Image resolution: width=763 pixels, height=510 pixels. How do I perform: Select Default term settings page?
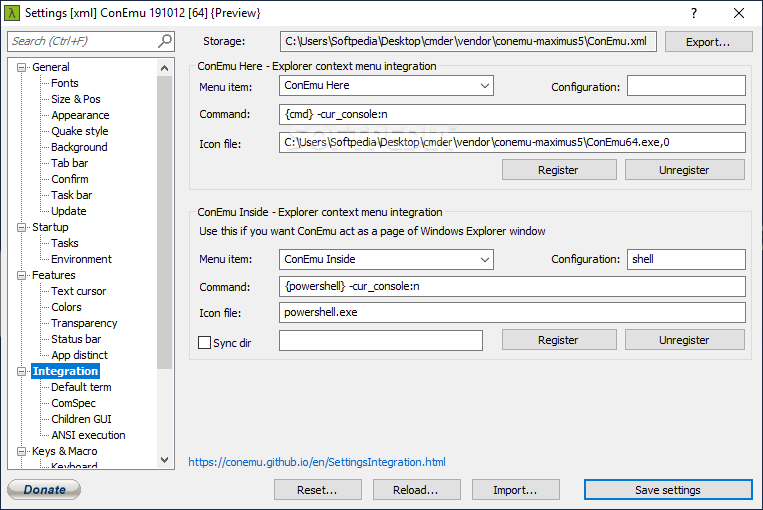point(81,387)
